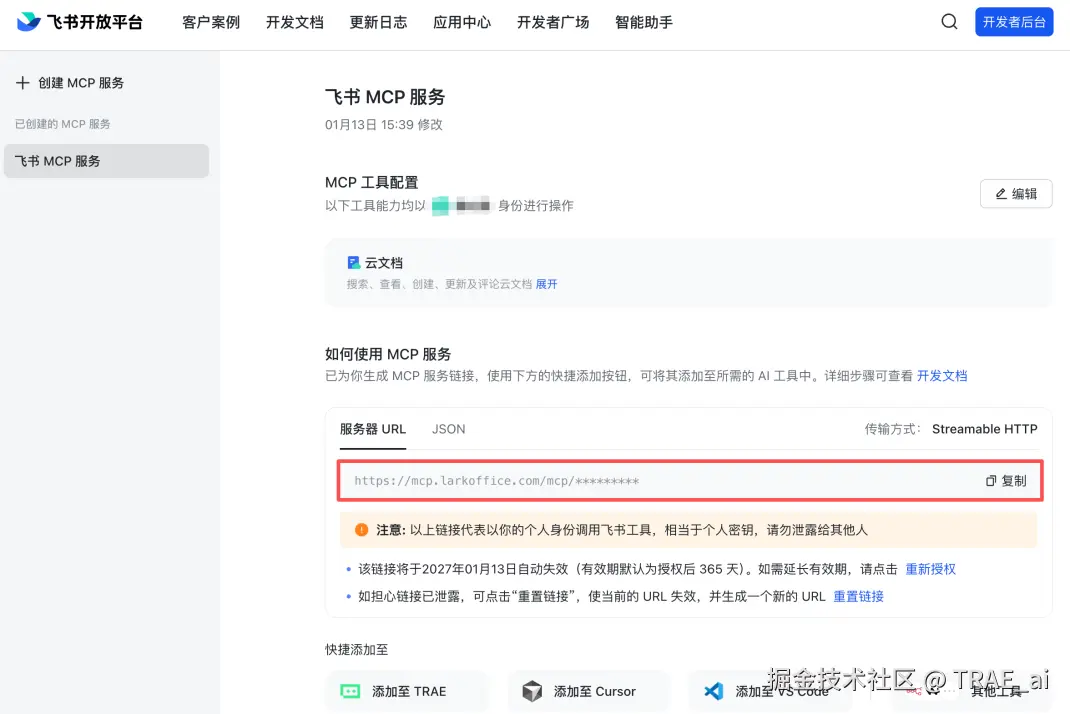Click the 如何使用 MCP 服务 heading
The image size is (1070, 714).
point(388,354)
